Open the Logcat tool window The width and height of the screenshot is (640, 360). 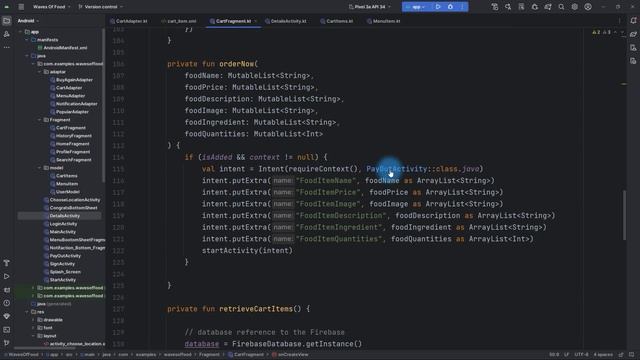pos(7,290)
